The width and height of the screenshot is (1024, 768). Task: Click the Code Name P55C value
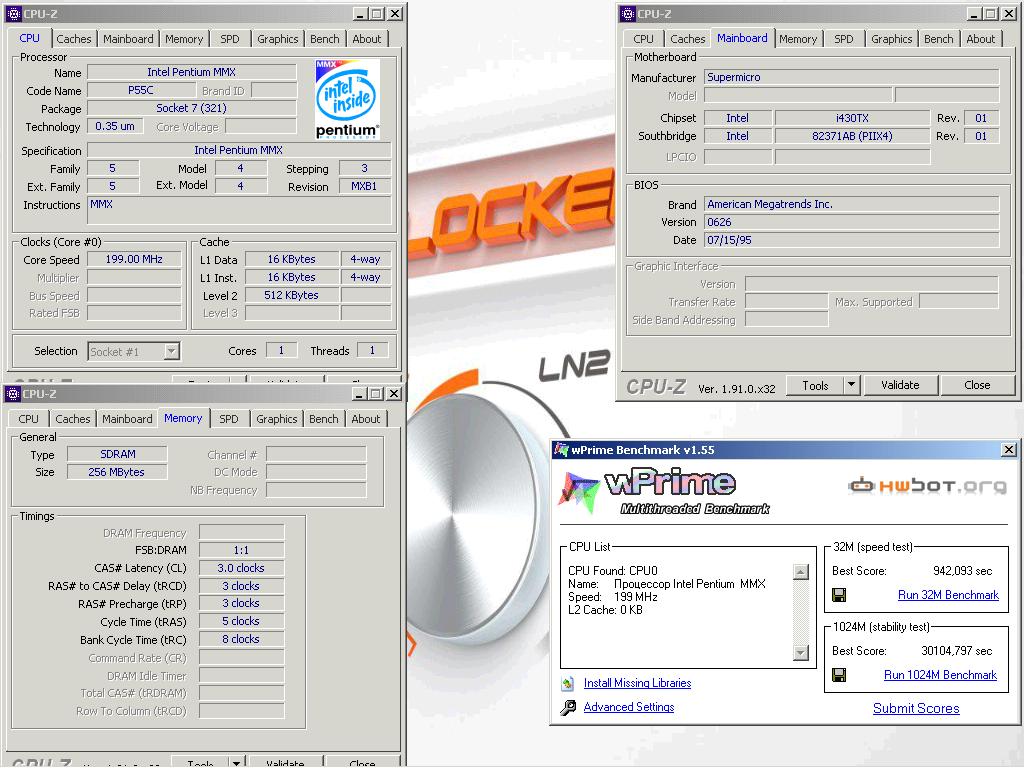click(x=141, y=91)
